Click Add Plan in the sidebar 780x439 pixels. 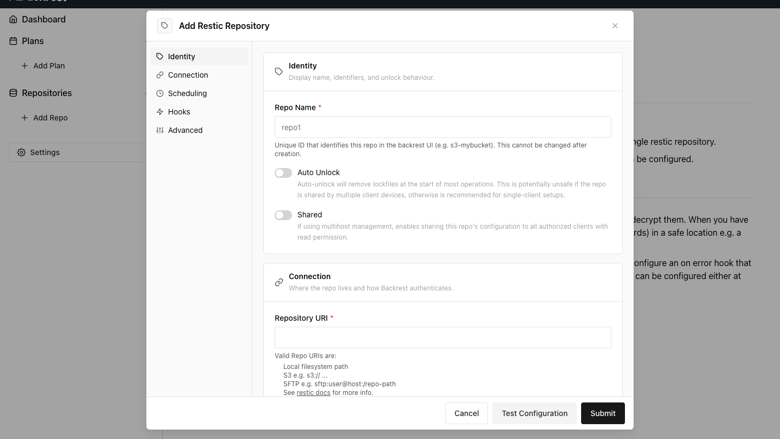(49, 66)
